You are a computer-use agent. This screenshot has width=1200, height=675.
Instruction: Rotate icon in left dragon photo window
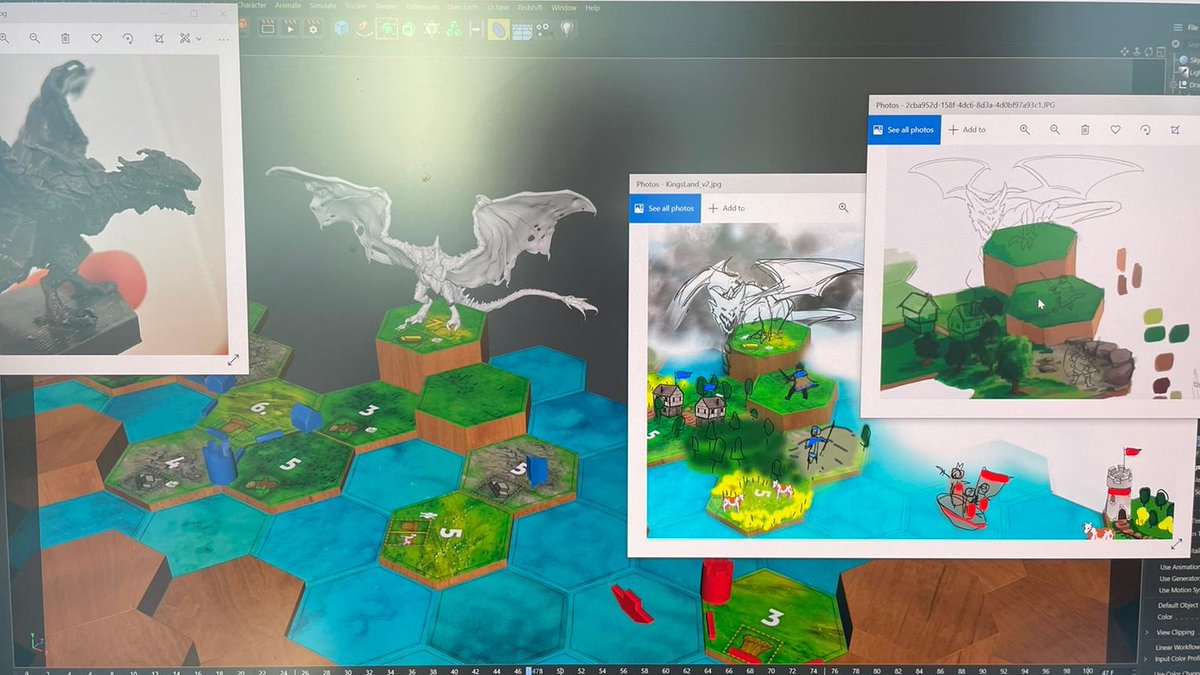click(x=127, y=38)
